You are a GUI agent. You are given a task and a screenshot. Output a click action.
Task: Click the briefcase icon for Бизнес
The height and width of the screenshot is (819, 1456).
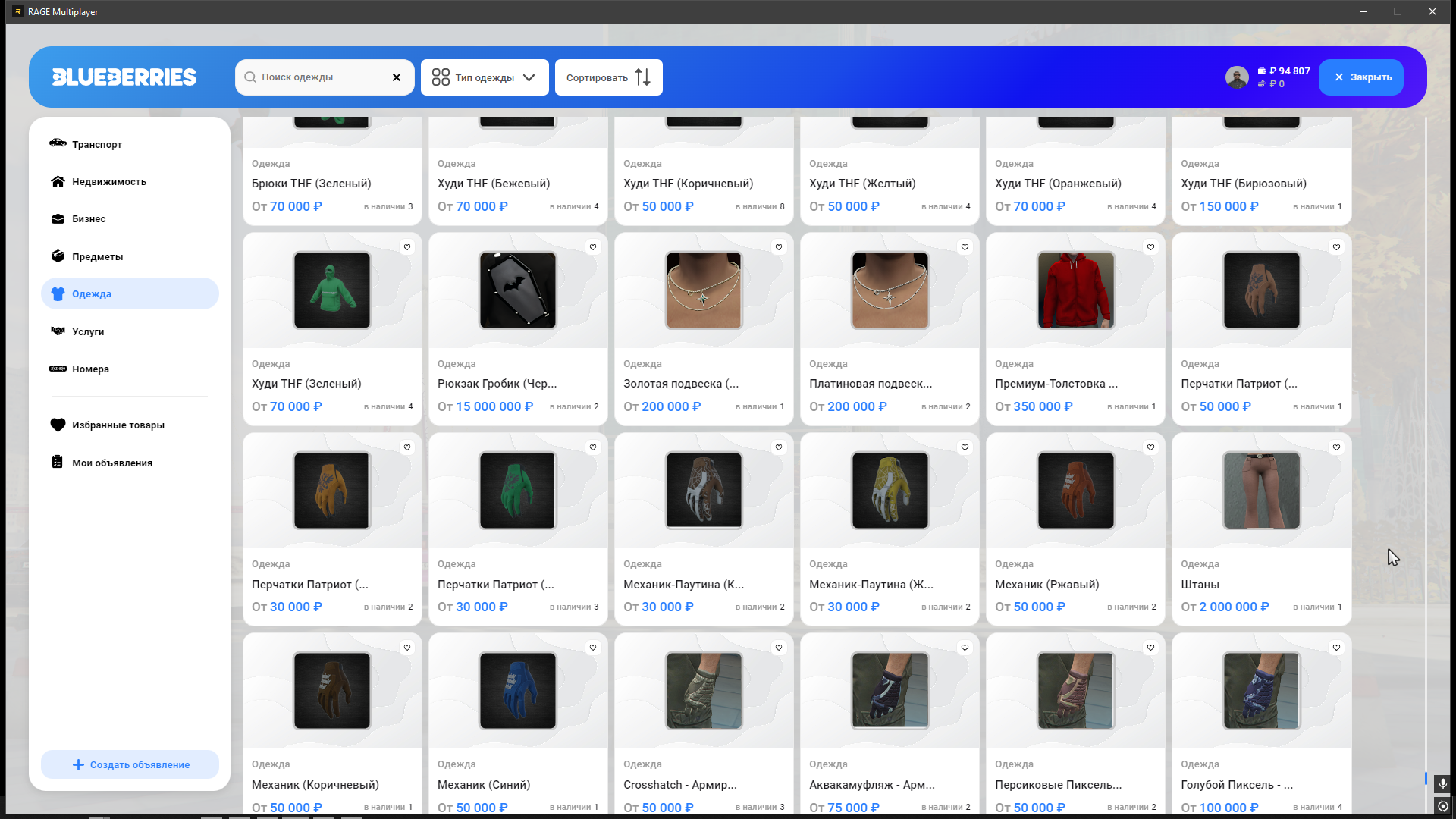(58, 219)
